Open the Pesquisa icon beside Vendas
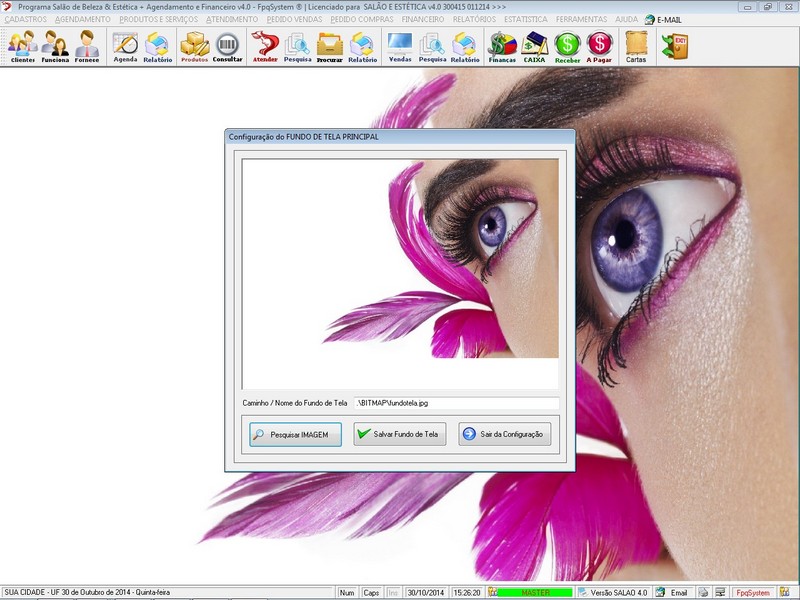 [x=432, y=46]
